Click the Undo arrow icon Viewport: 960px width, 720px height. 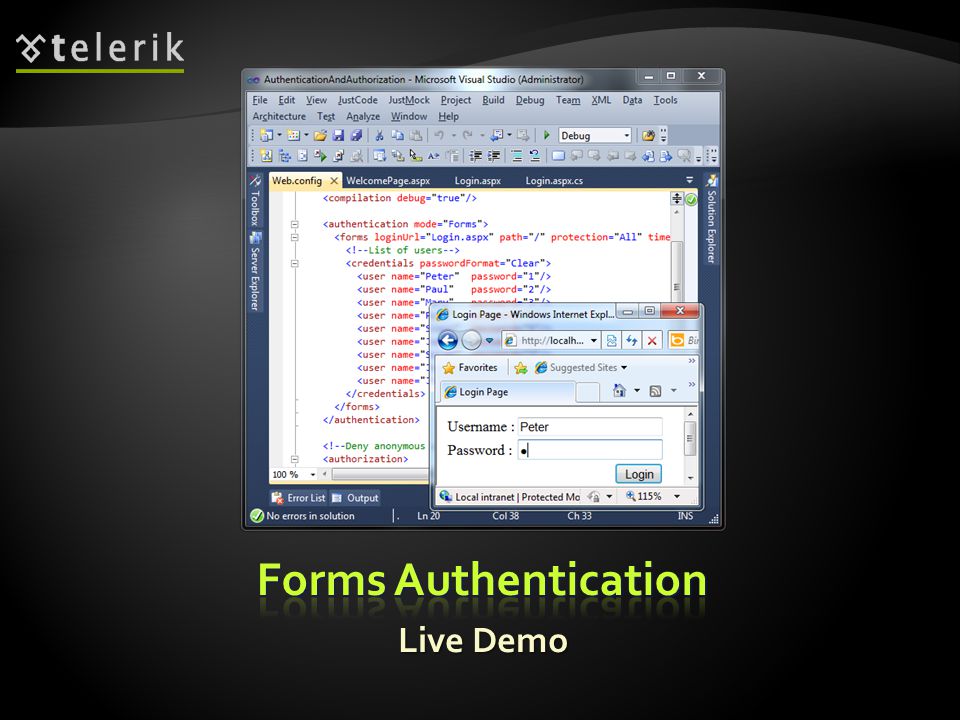click(439, 135)
